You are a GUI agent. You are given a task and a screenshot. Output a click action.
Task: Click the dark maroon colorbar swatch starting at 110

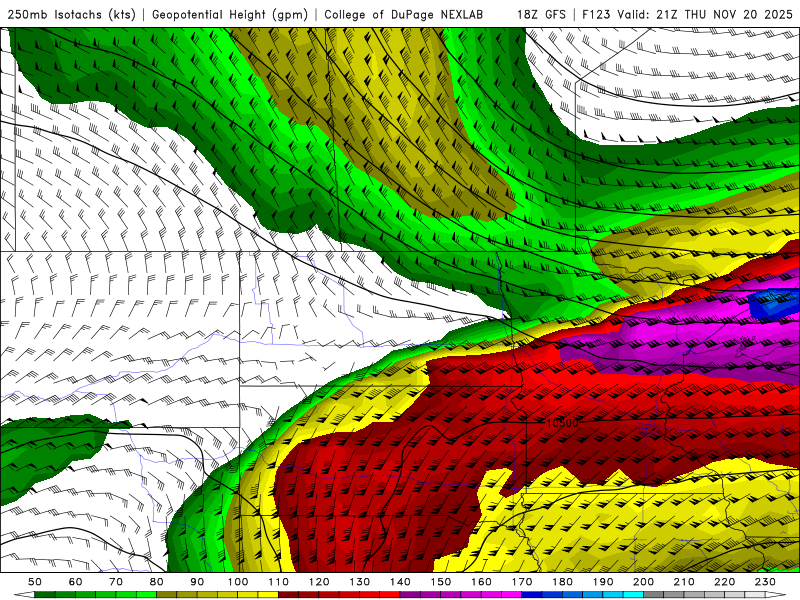(x=289, y=595)
